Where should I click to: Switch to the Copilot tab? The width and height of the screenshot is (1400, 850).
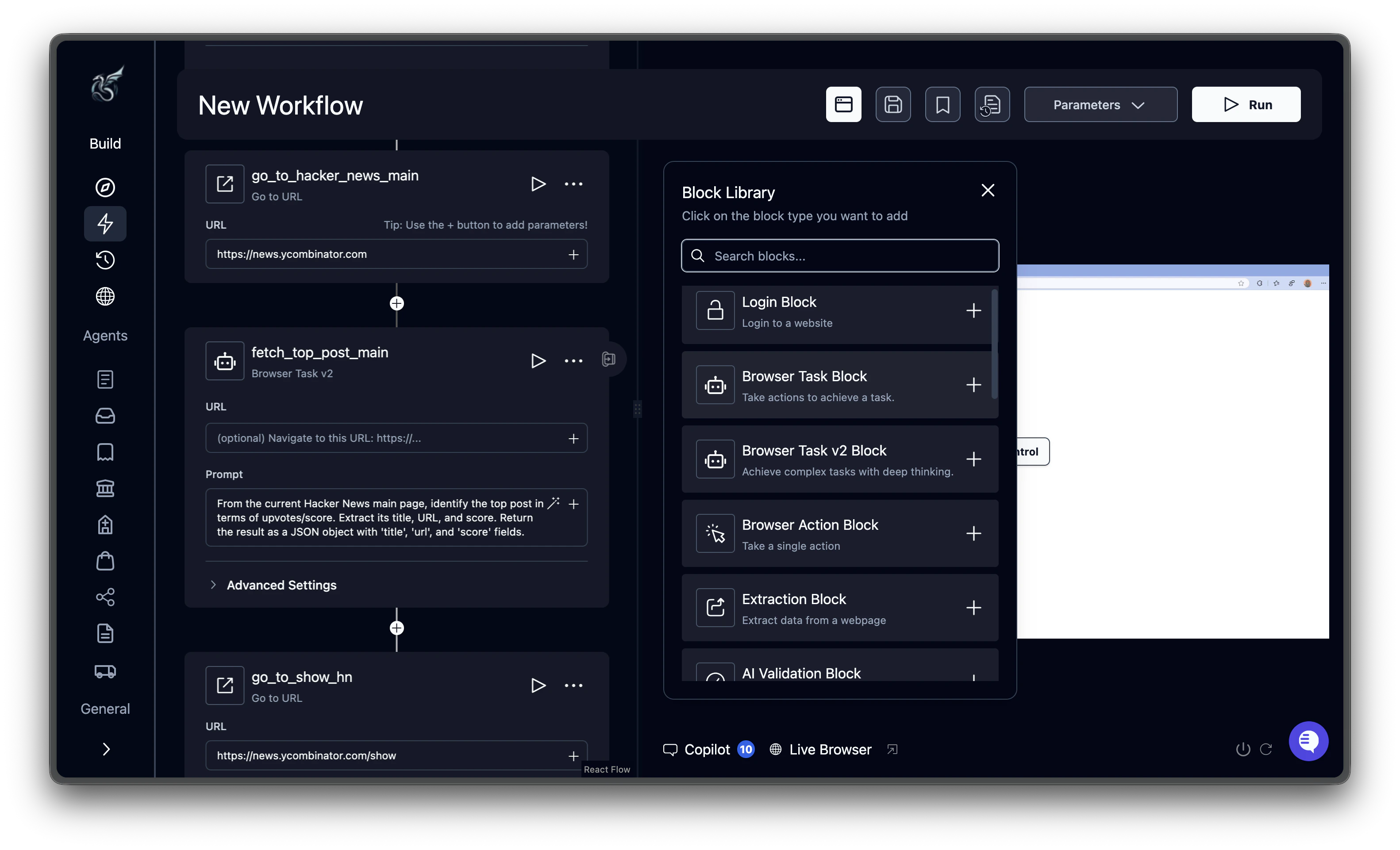click(x=707, y=750)
